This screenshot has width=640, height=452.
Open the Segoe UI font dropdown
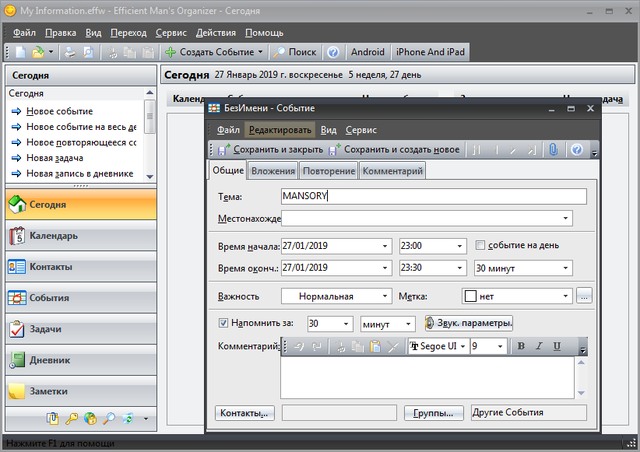pyautogui.click(x=462, y=346)
